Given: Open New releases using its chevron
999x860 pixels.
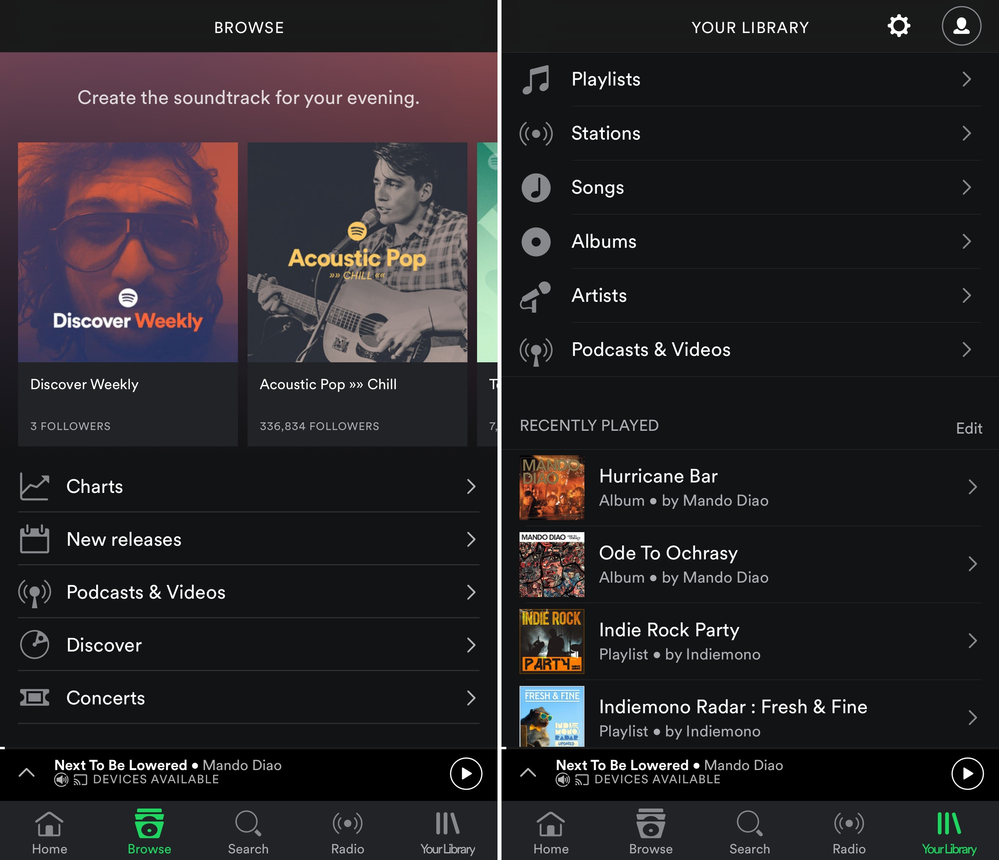Looking at the screenshot, I should click(x=471, y=540).
